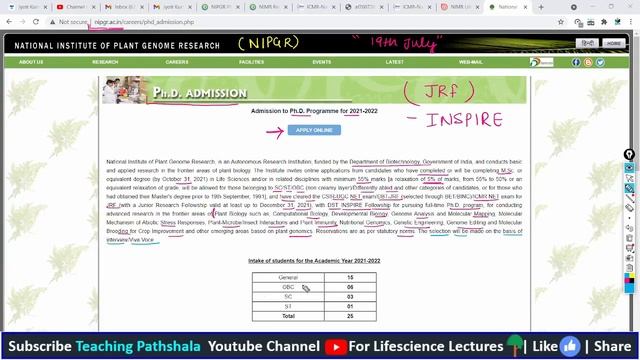Screen dimensions: 640x360
Task: Open a new browser tab
Action: click(541, 7)
